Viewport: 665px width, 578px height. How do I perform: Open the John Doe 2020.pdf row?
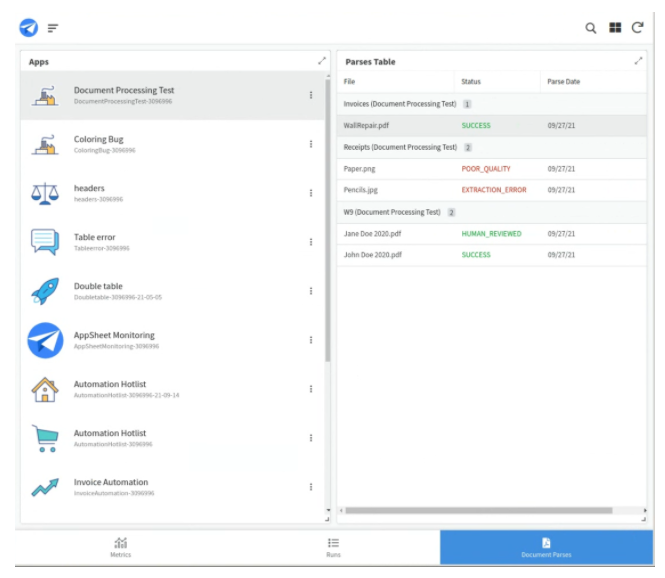click(492, 255)
